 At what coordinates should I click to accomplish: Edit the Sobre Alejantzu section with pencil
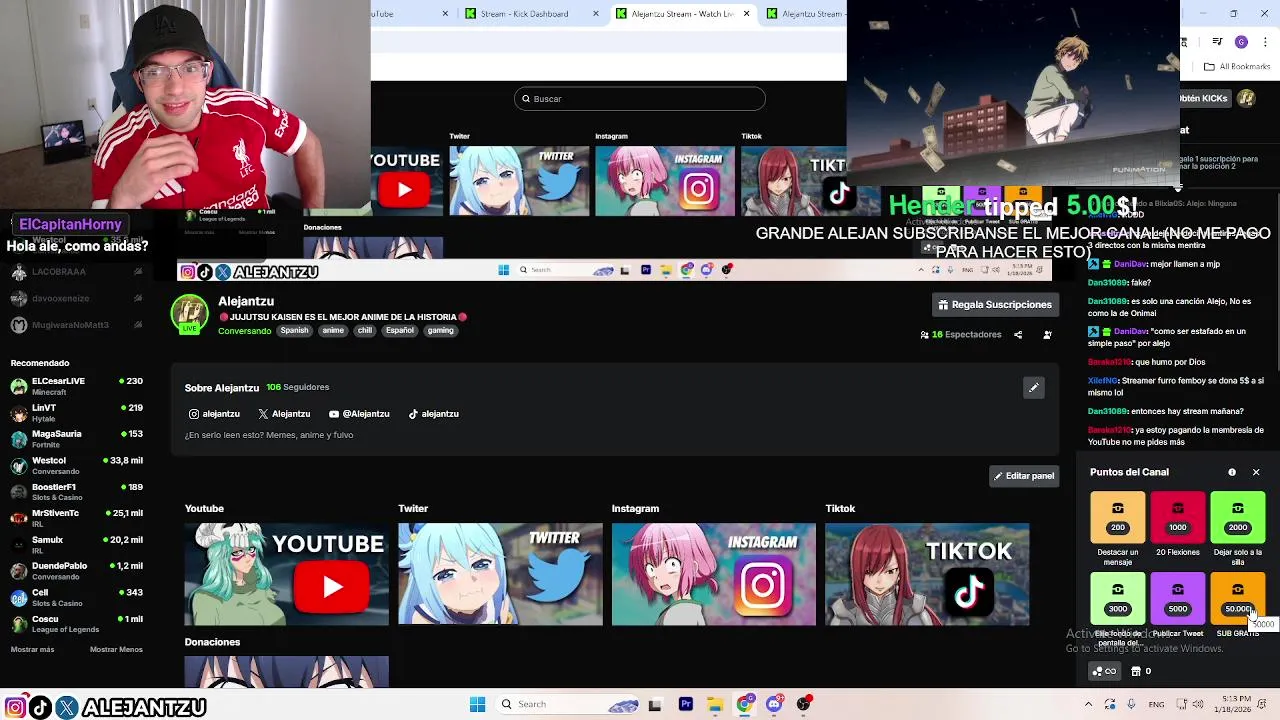point(1034,388)
